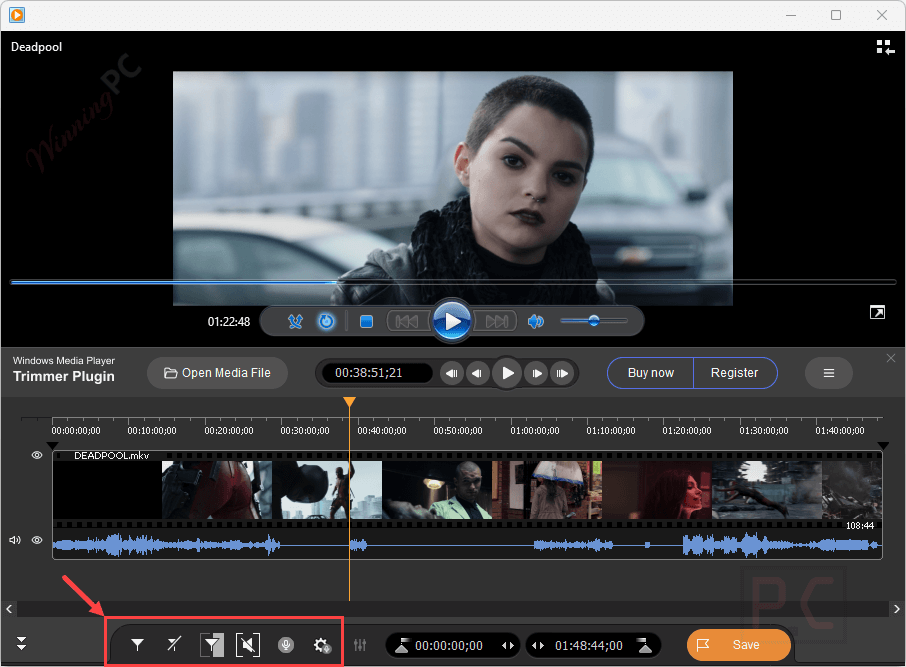Click the microphone voice-over icon
Image resolution: width=906 pixels, height=667 pixels.
(x=285, y=644)
